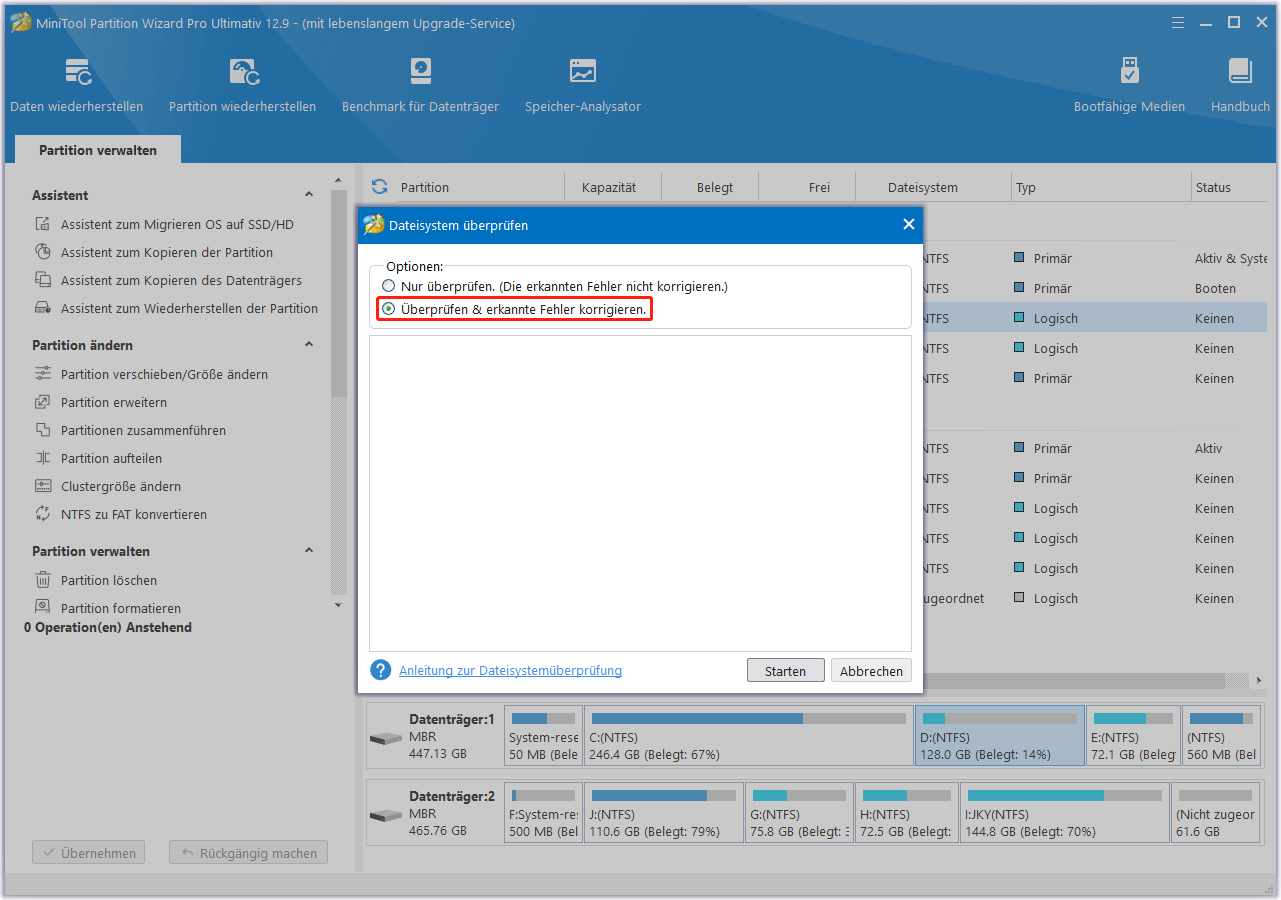Image resolution: width=1281 pixels, height=900 pixels.
Task: Open Partition wiederherstellen tool
Action: (x=242, y=85)
